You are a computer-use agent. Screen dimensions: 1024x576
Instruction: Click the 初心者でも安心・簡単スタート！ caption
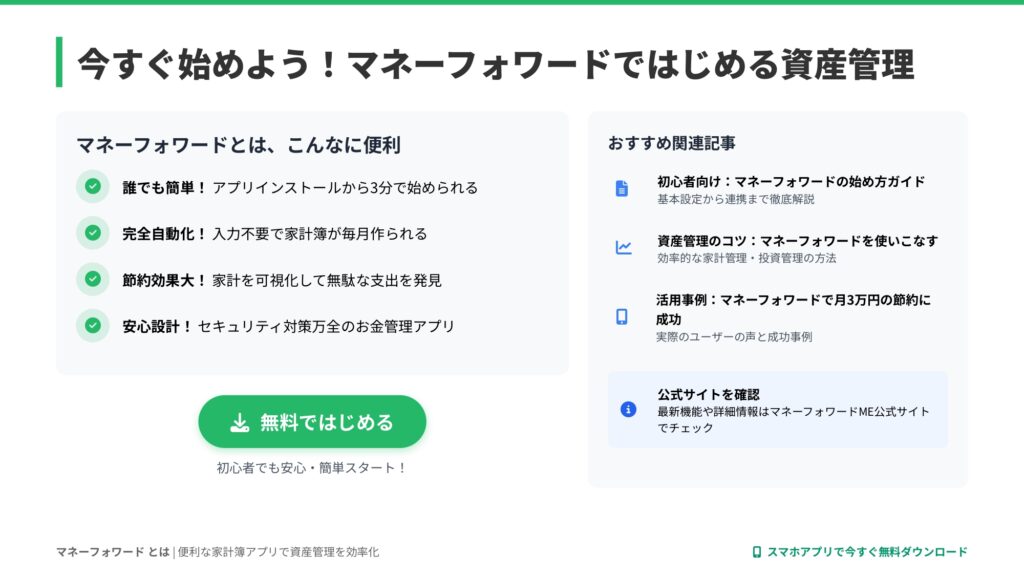click(312, 467)
